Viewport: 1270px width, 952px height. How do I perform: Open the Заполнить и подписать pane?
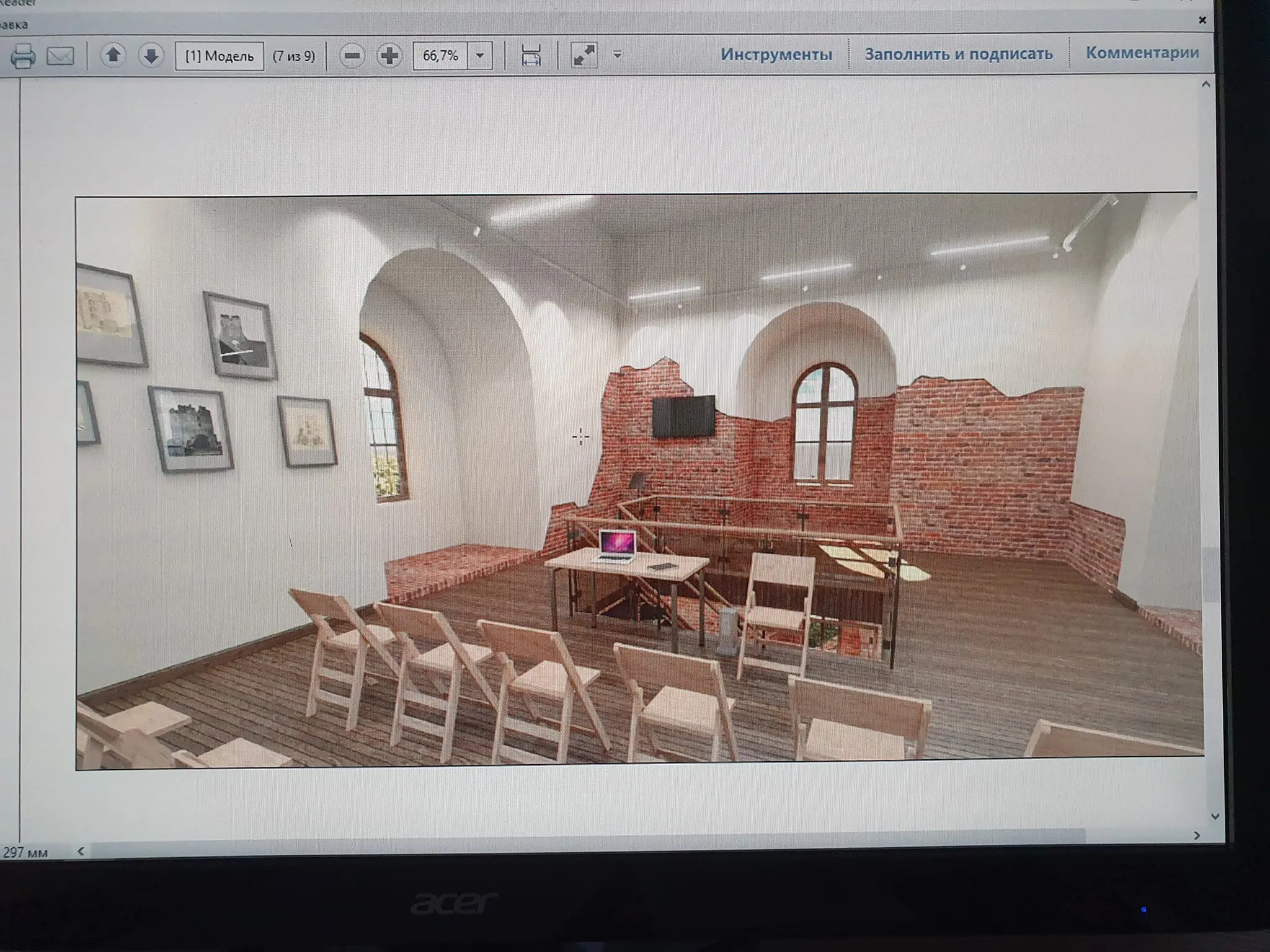[x=959, y=54]
